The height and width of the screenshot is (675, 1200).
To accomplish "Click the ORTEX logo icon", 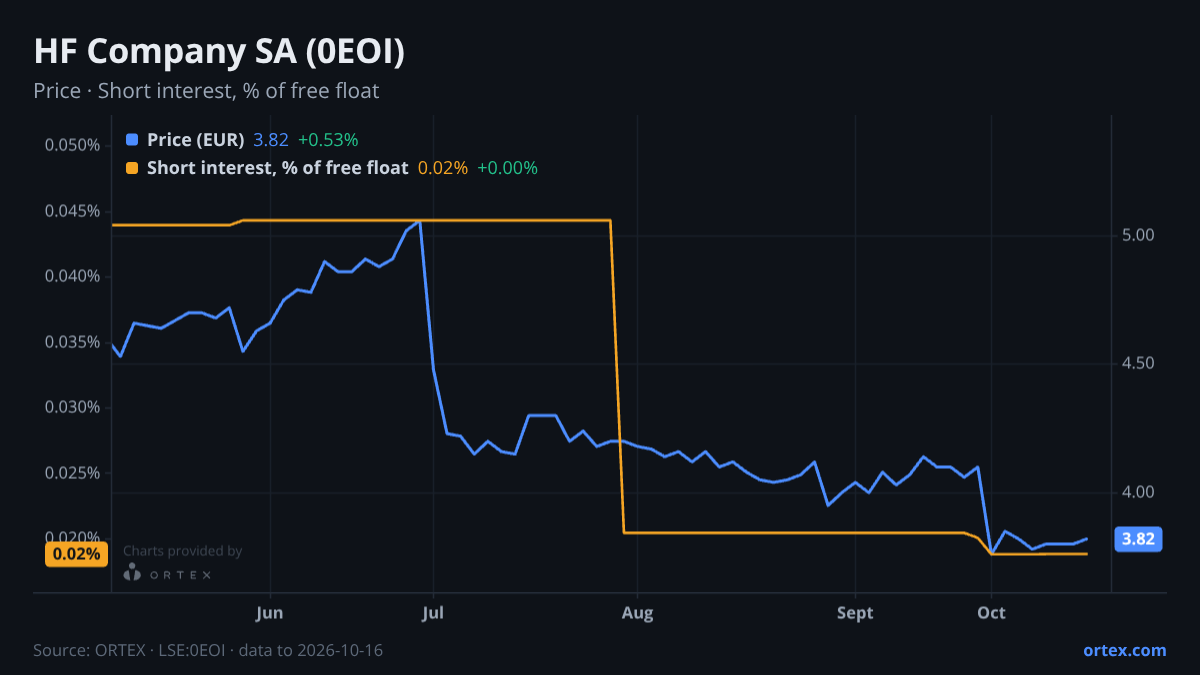I will click(x=132, y=573).
